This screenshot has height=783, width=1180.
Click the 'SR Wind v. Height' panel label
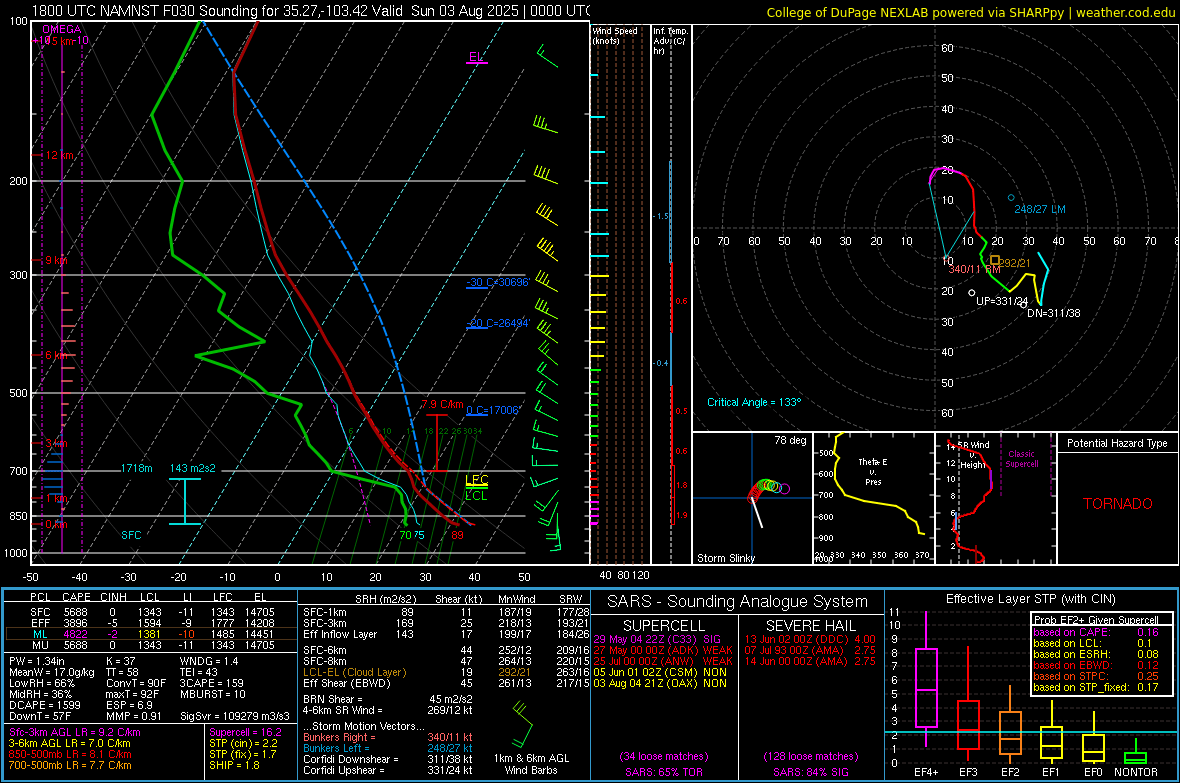[x=973, y=455]
